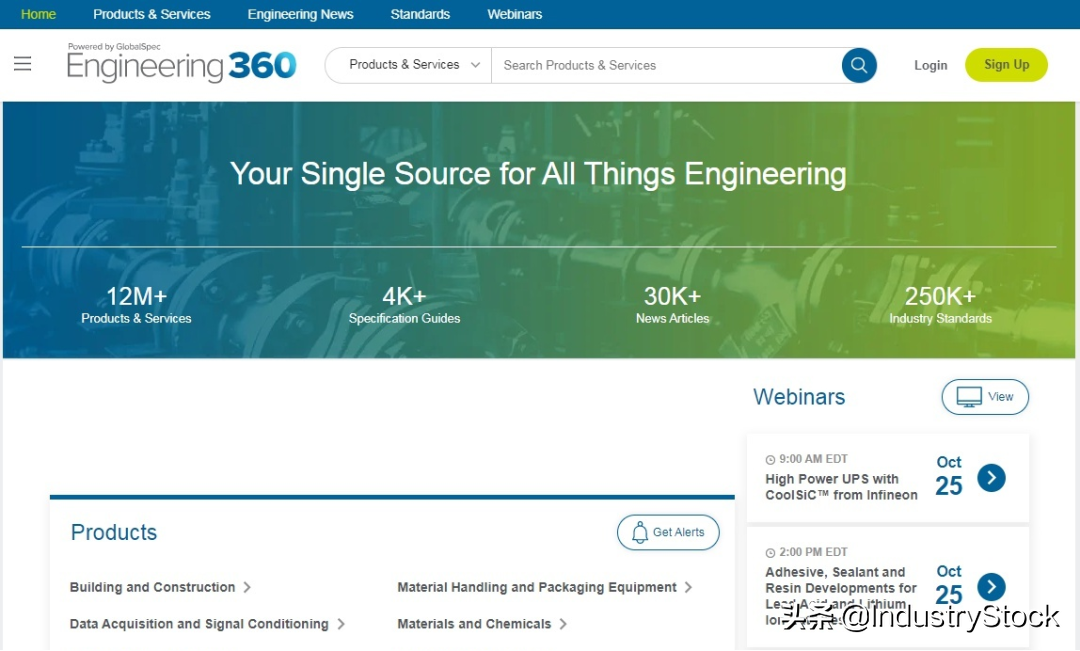Click the Get Alerts button

(668, 533)
